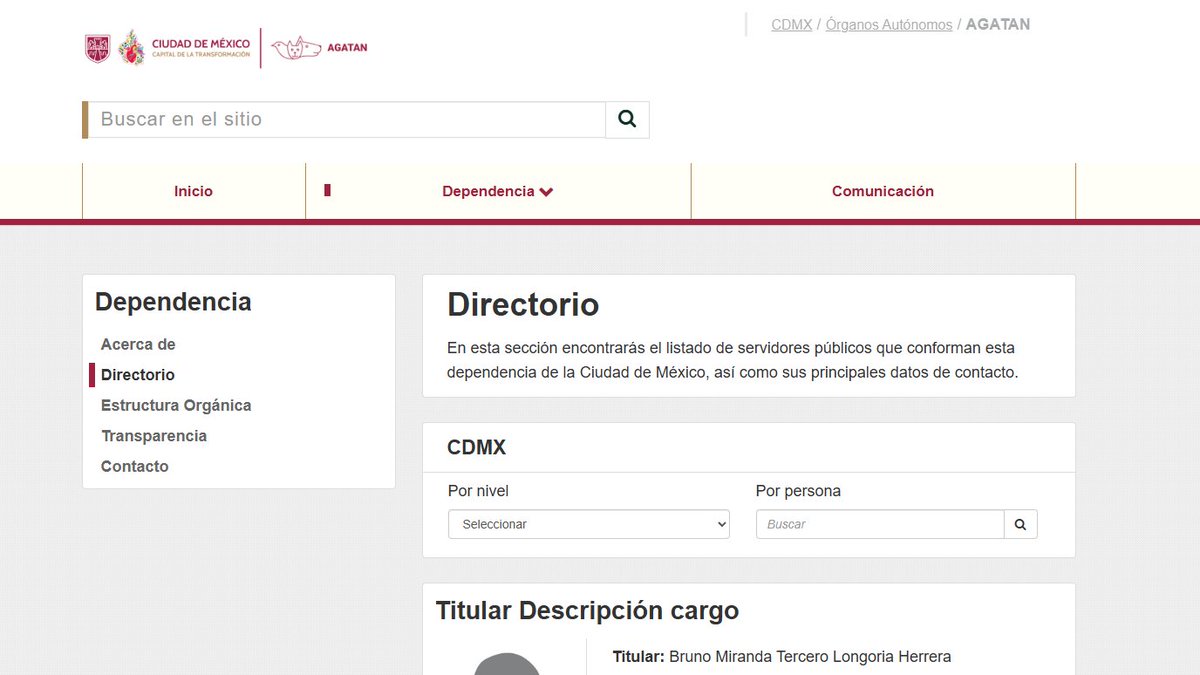
Task: Go to the Transparencia sidebar entry
Action: point(153,436)
